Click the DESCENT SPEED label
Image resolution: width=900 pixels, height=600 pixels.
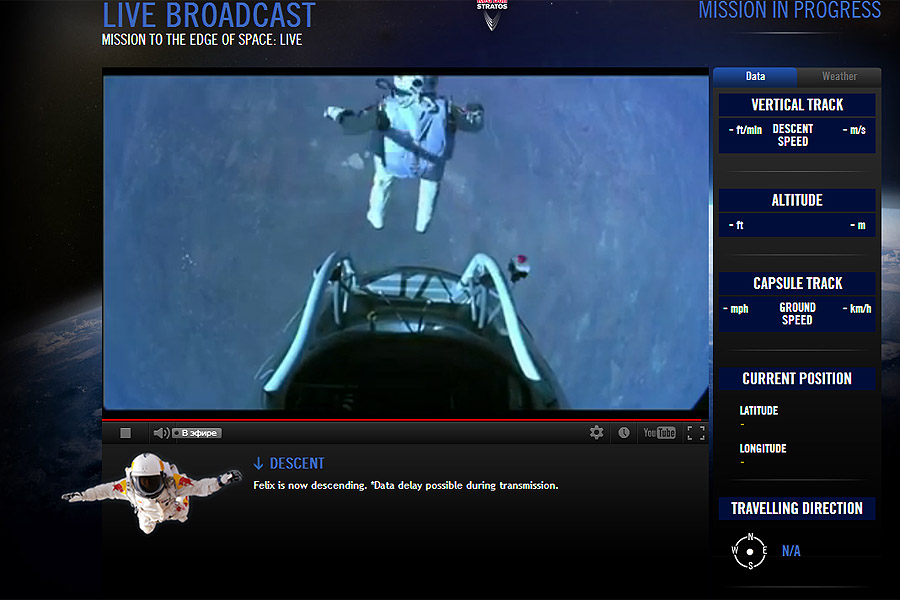[793, 135]
